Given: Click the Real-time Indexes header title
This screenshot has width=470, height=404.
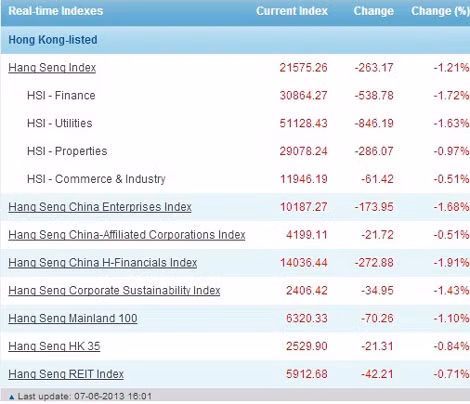Looking at the screenshot, I should pyautogui.click(x=56, y=11).
